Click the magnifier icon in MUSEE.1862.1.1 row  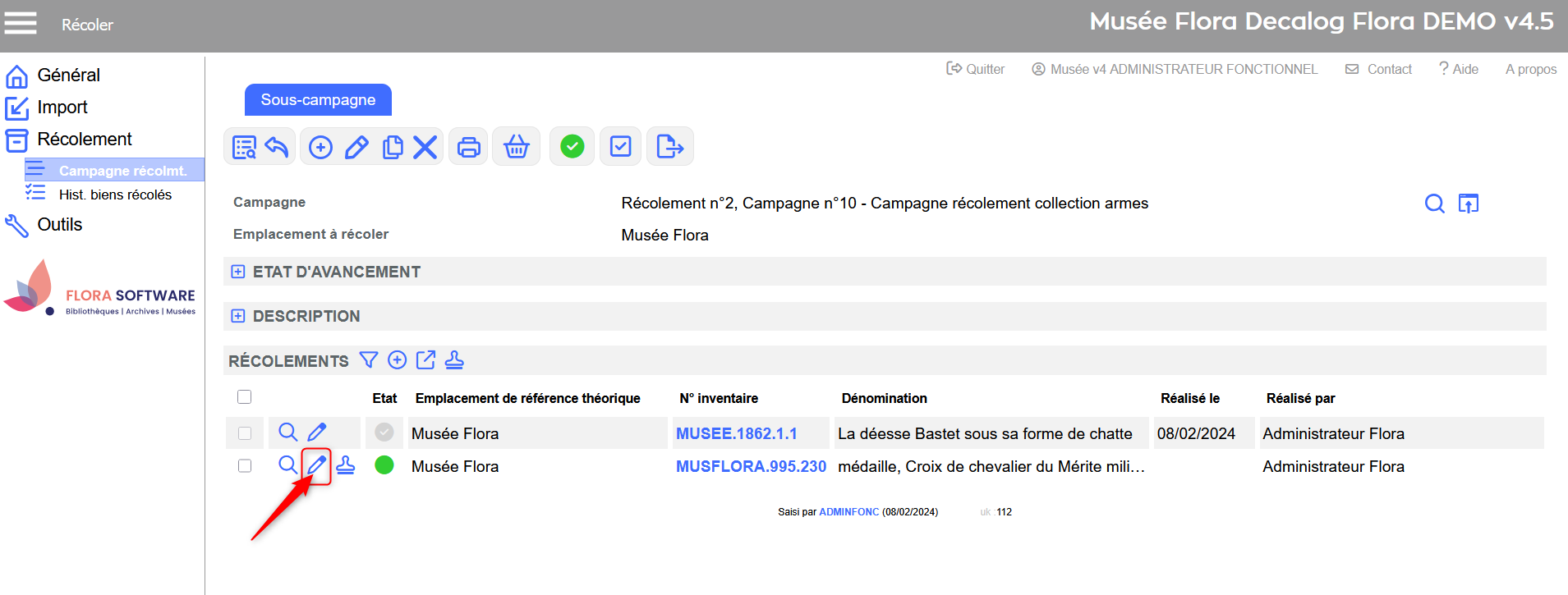[287, 433]
